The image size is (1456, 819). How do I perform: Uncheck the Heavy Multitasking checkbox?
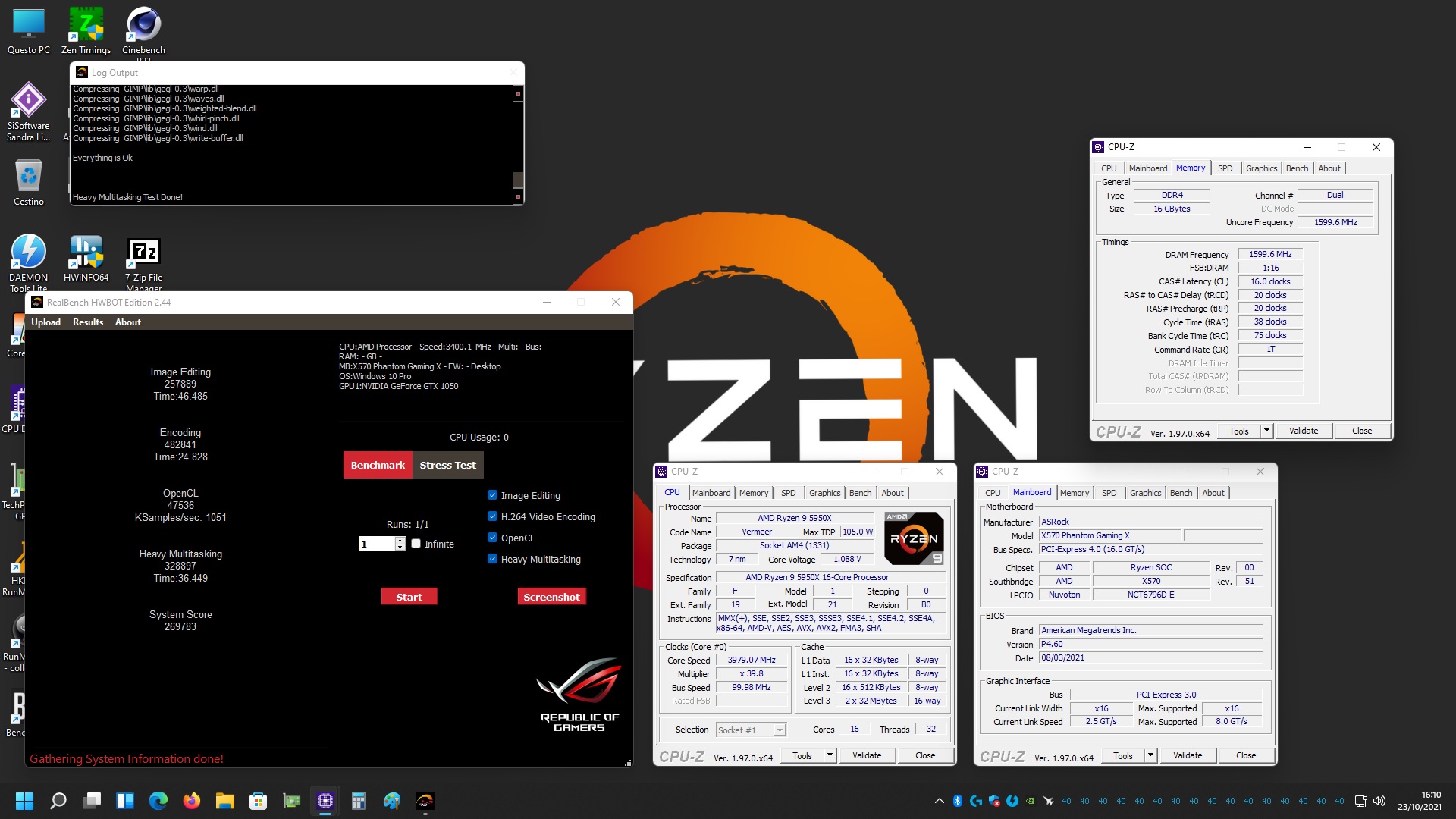click(493, 559)
